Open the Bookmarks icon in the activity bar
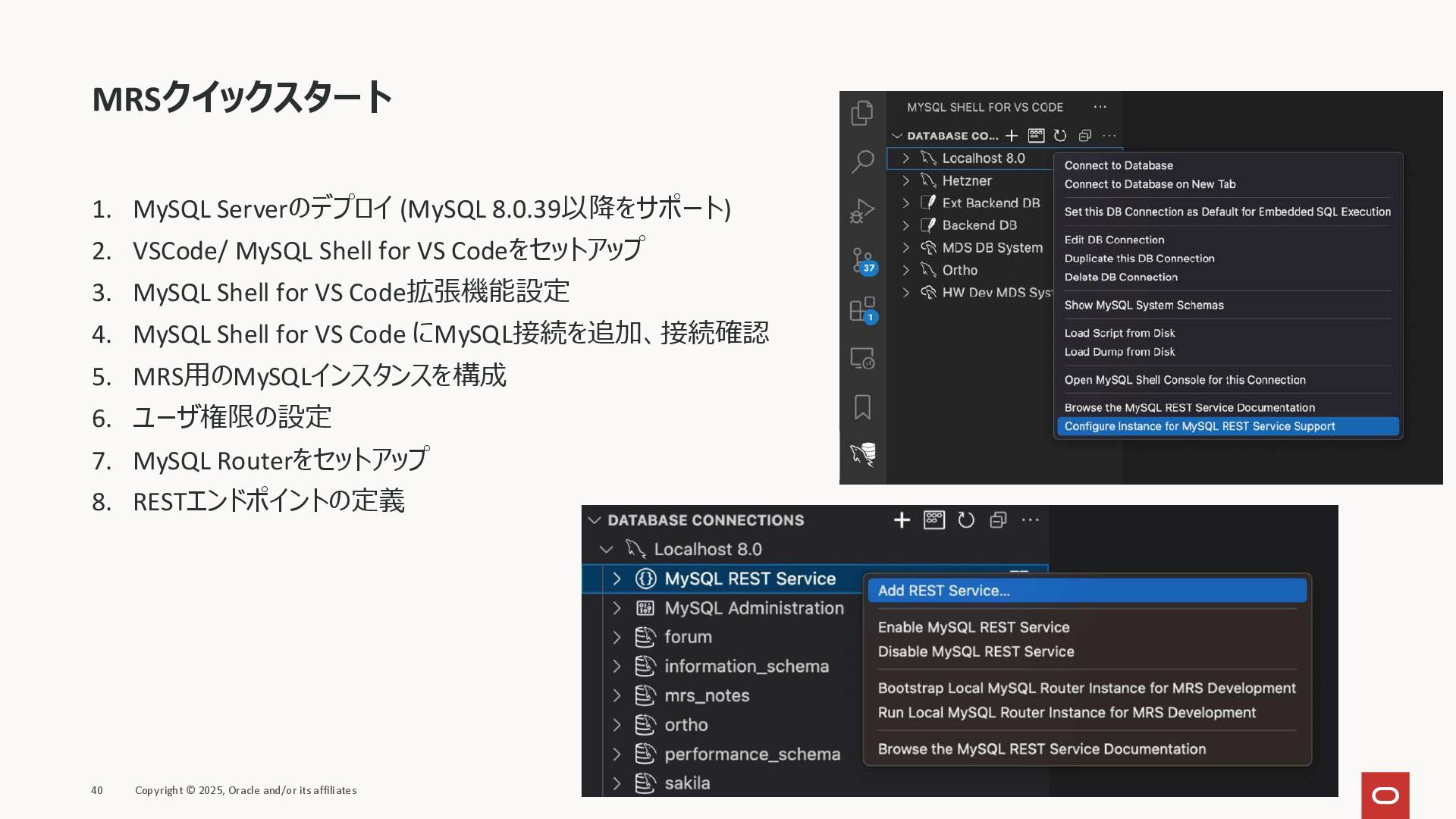This screenshot has height=819, width=1456. [862, 407]
